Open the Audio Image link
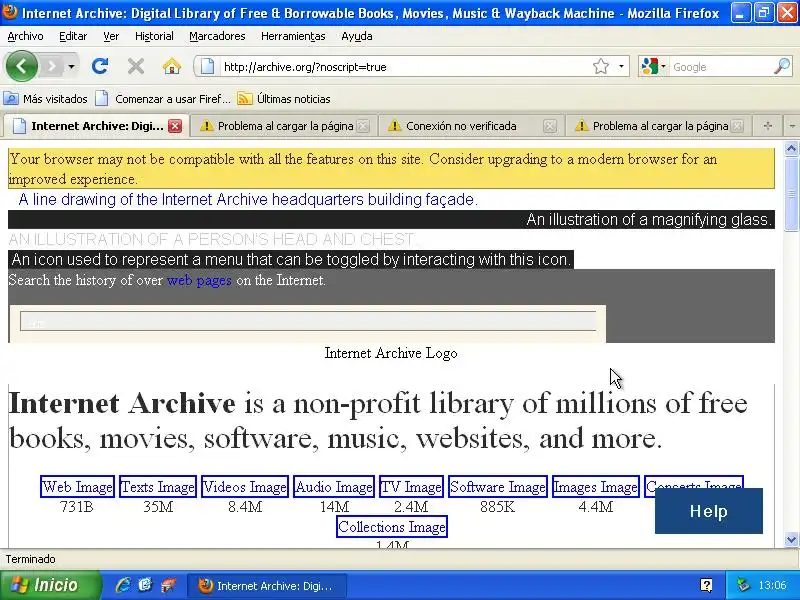Screen dimensions: 800x600 (334, 487)
